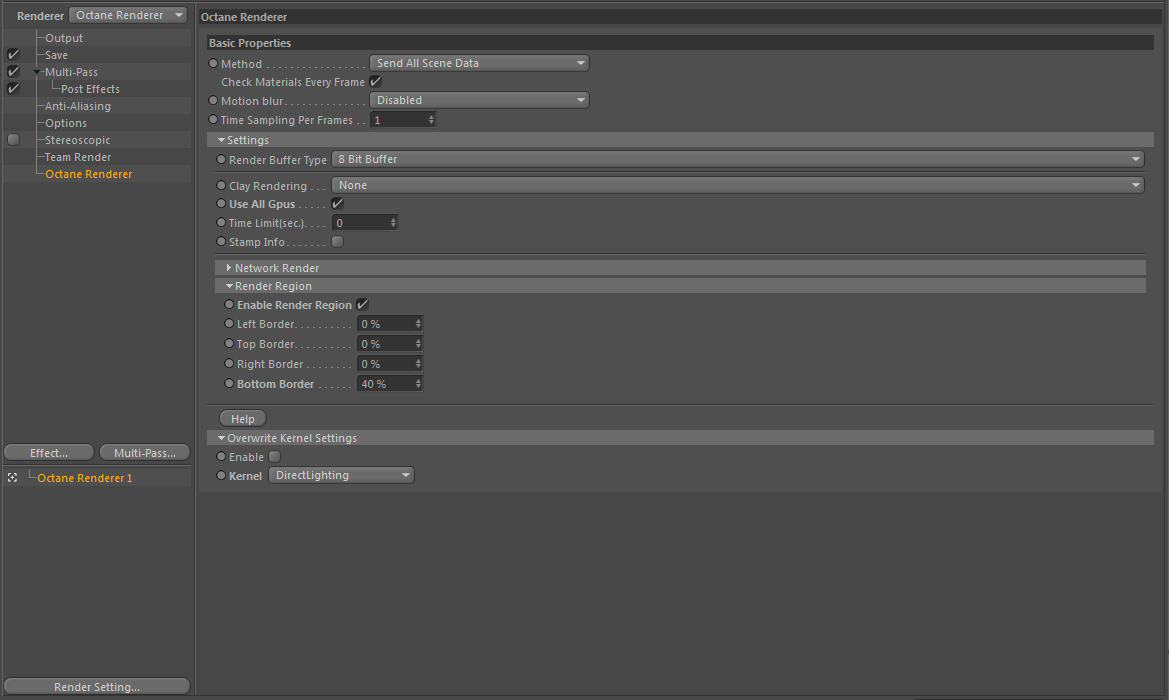Open Anti-Aliasing settings
This screenshot has height=700, width=1169.
pyautogui.click(x=78, y=107)
